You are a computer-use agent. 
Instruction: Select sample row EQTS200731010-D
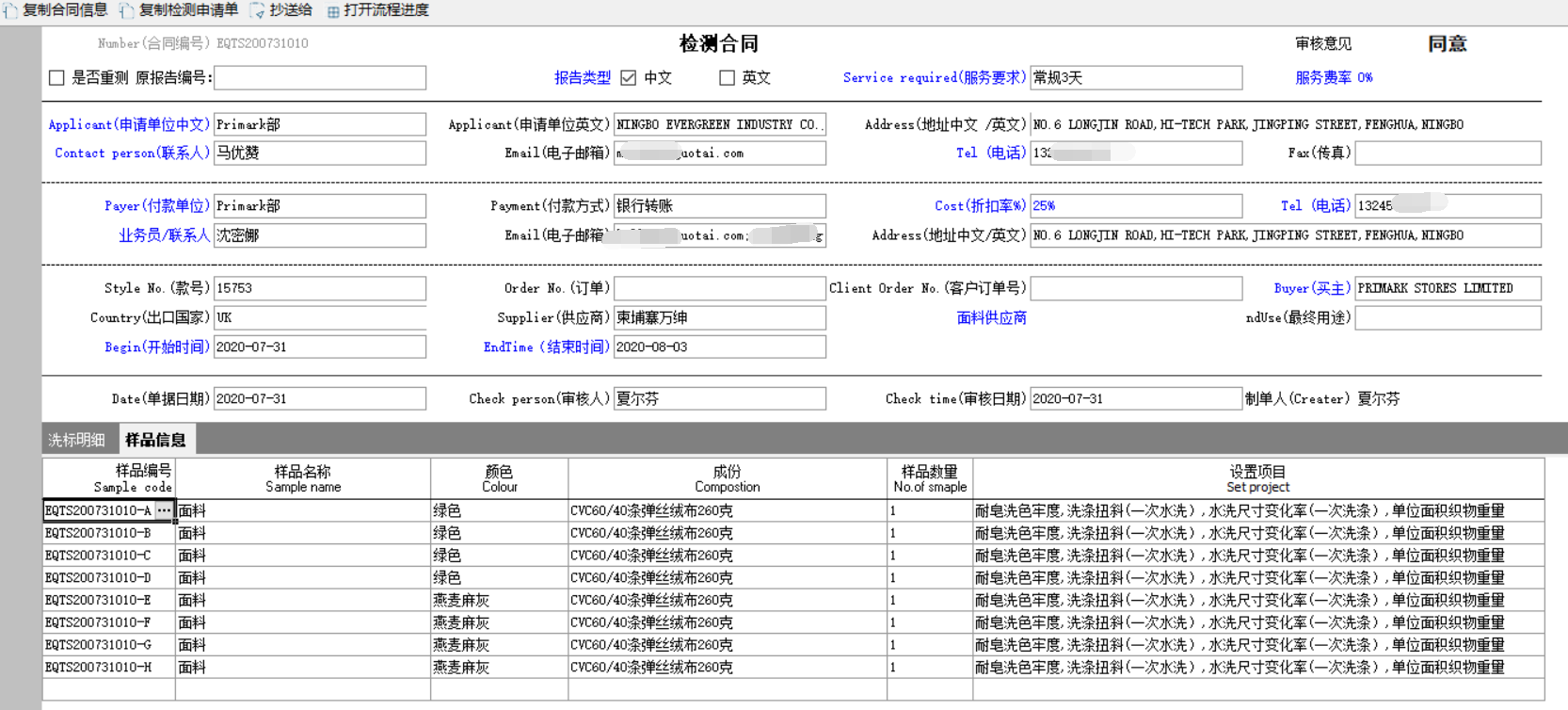tap(793, 578)
